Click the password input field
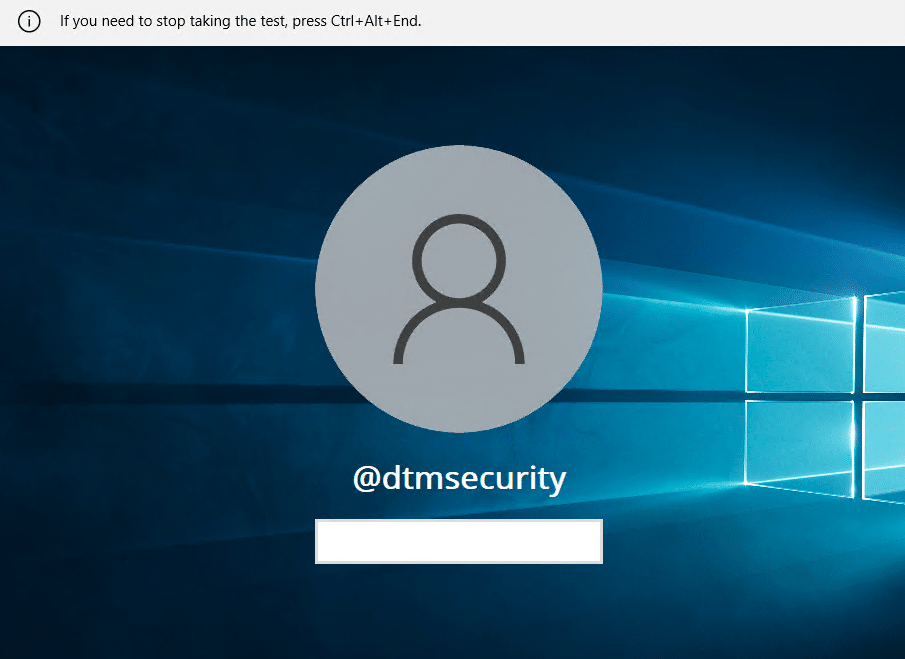Viewport: 905px width, 659px height. 459,541
